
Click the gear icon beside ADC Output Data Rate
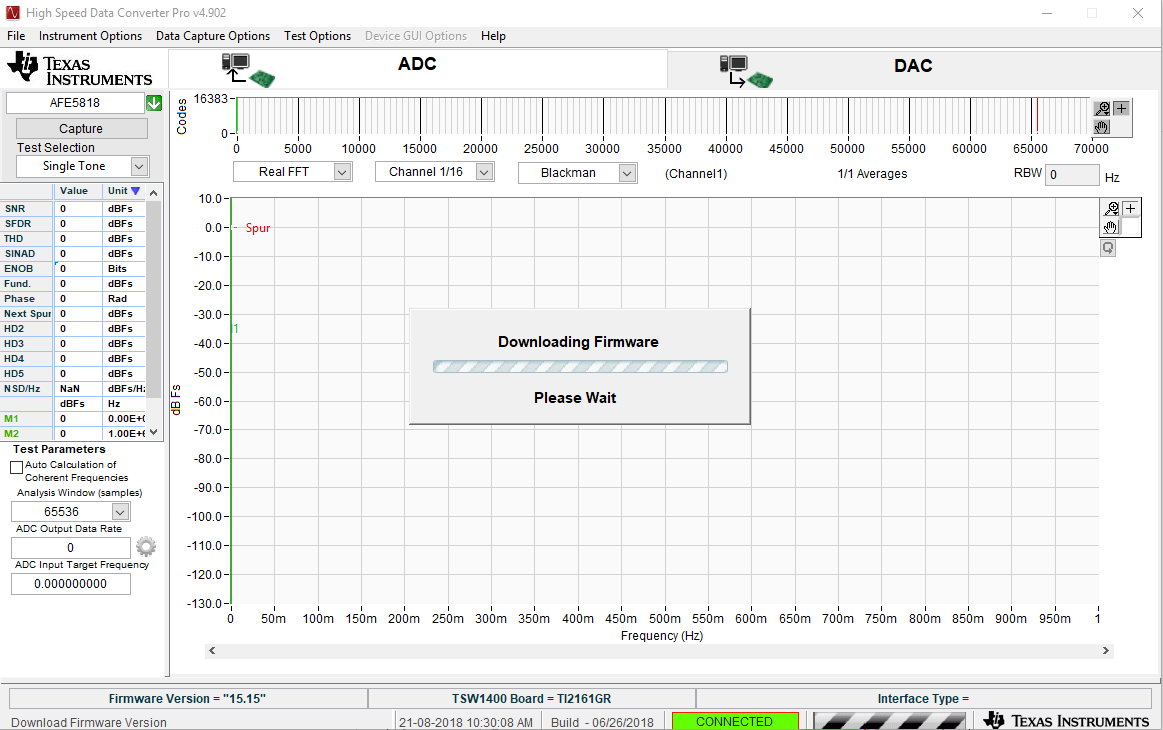coord(146,547)
